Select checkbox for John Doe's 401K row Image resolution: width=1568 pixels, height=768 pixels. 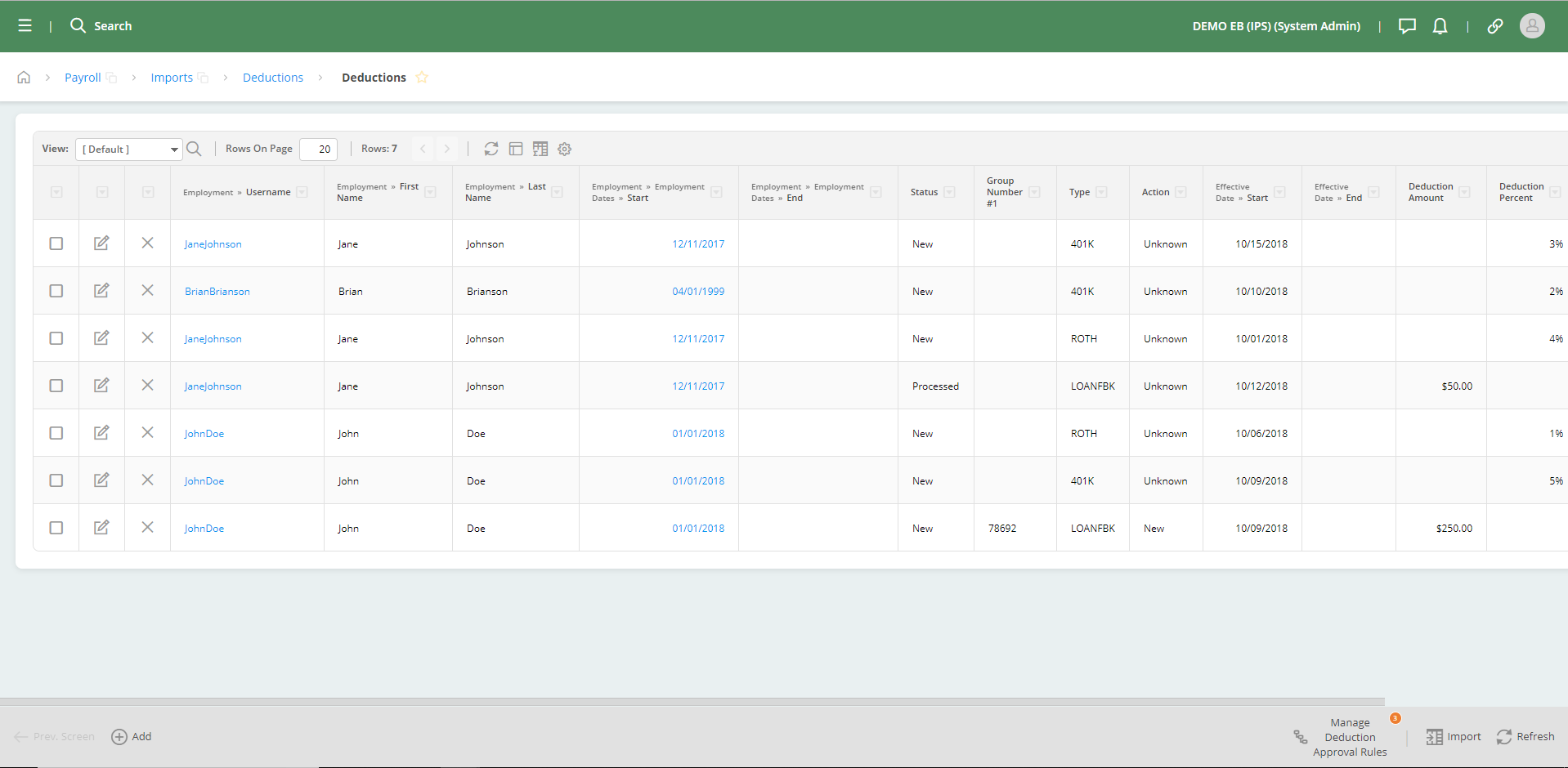[56, 480]
